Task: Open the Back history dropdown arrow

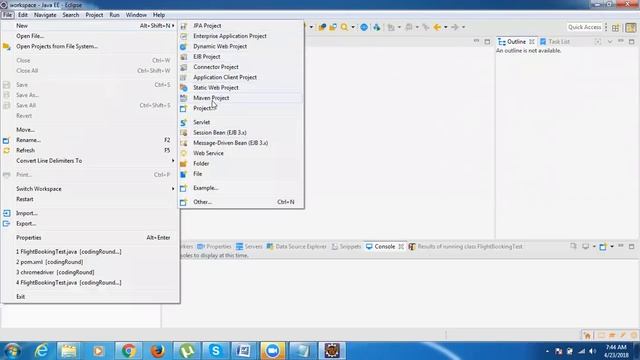Action: (446, 27)
